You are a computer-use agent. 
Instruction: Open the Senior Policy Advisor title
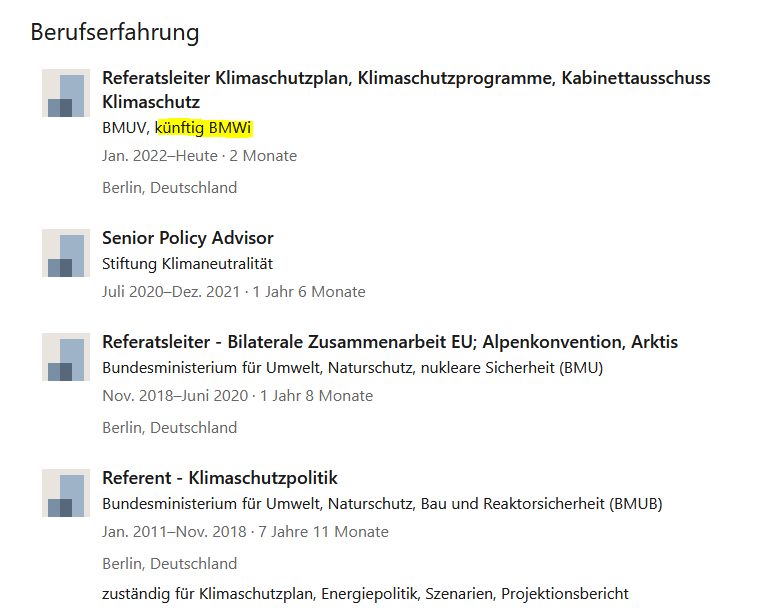click(187, 238)
